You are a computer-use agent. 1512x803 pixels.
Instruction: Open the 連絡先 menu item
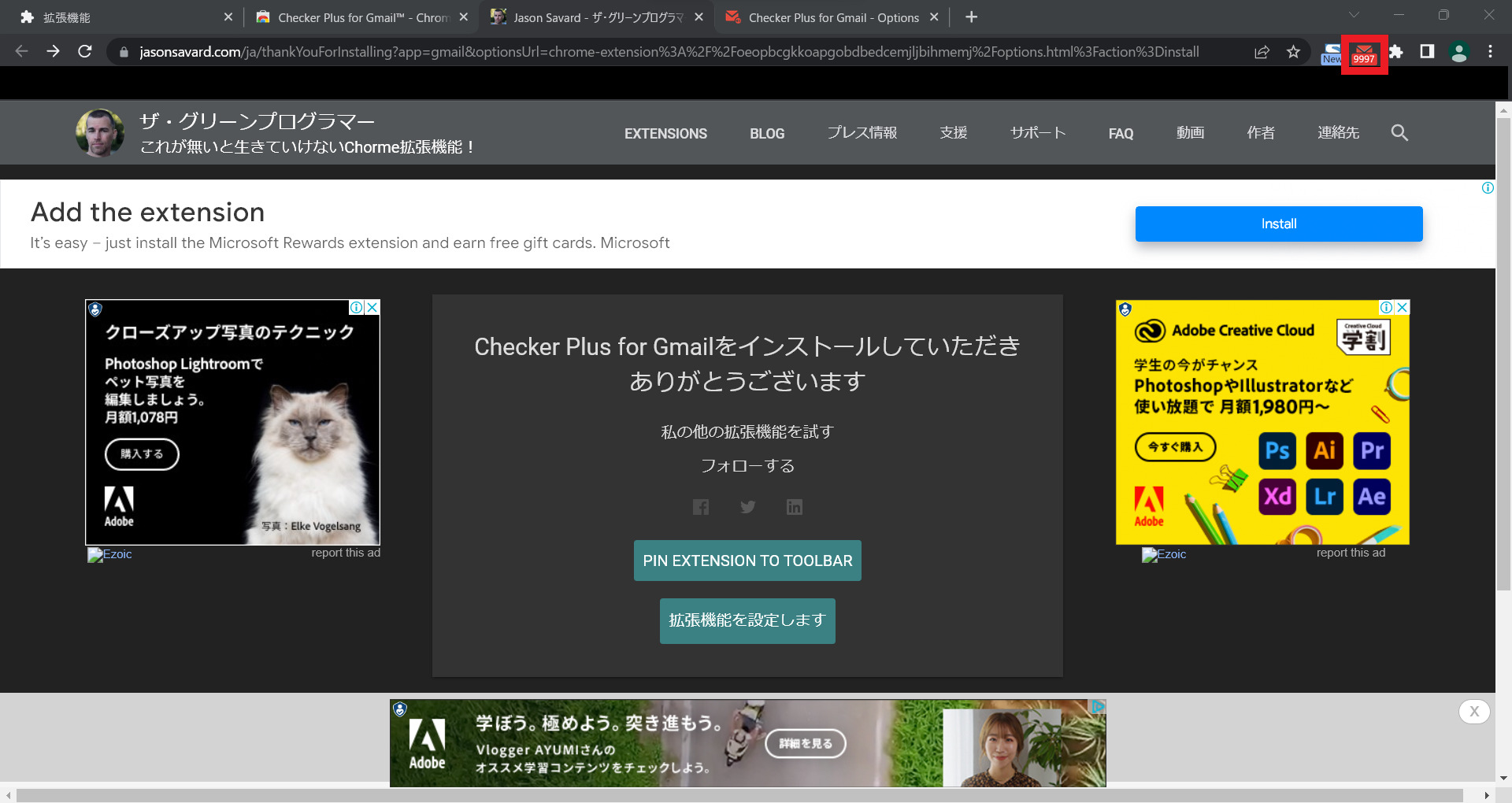point(1339,133)
